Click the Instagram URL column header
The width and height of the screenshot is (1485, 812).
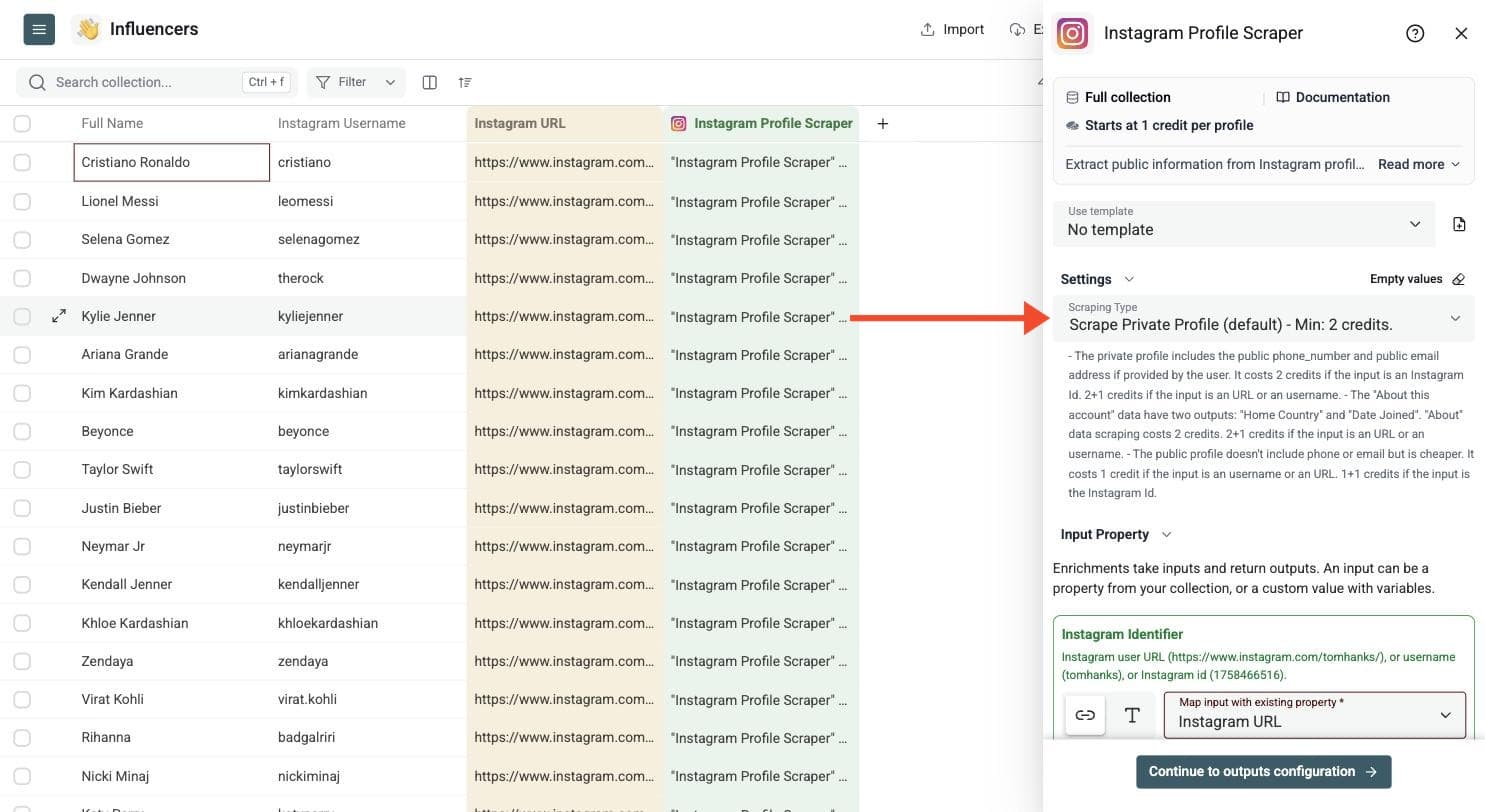564,124
